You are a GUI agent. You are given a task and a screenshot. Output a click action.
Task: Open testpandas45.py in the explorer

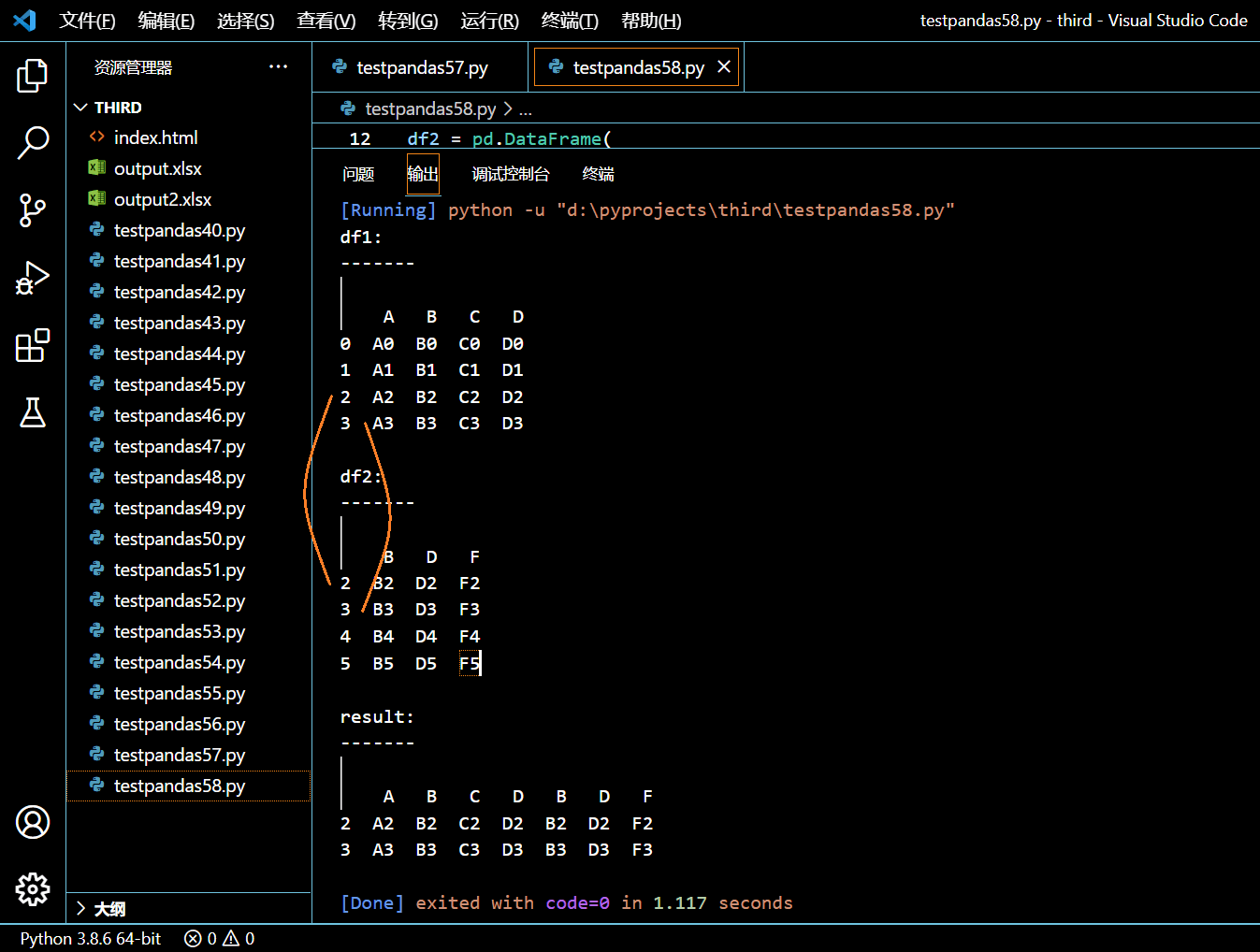click(x=189, y=384)
